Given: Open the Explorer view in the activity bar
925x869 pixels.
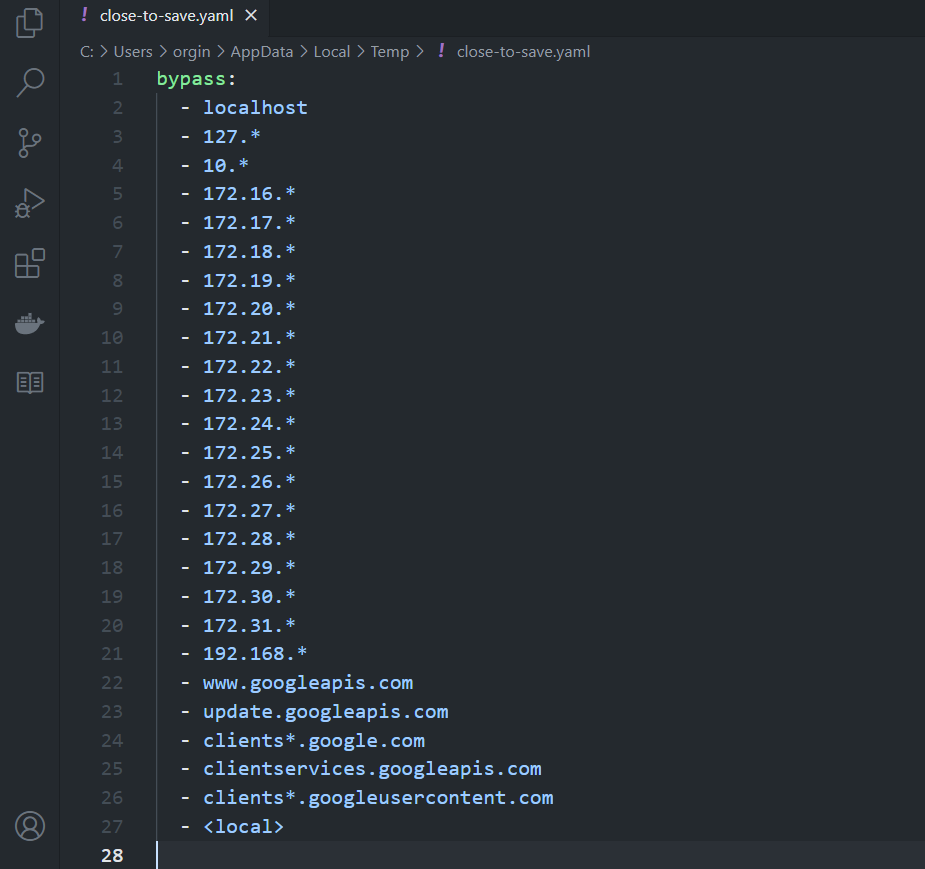Looking at the screenshot, I should 29,23.
